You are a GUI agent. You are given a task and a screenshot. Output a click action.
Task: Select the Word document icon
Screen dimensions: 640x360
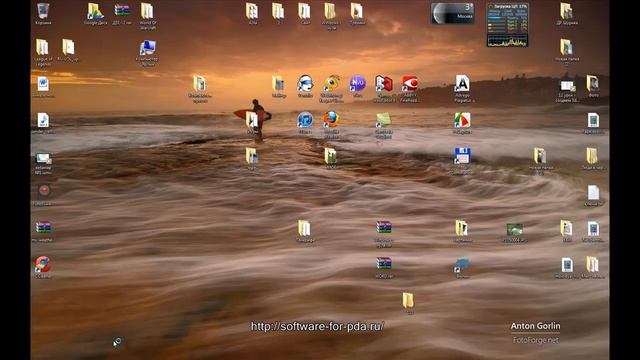43,84
